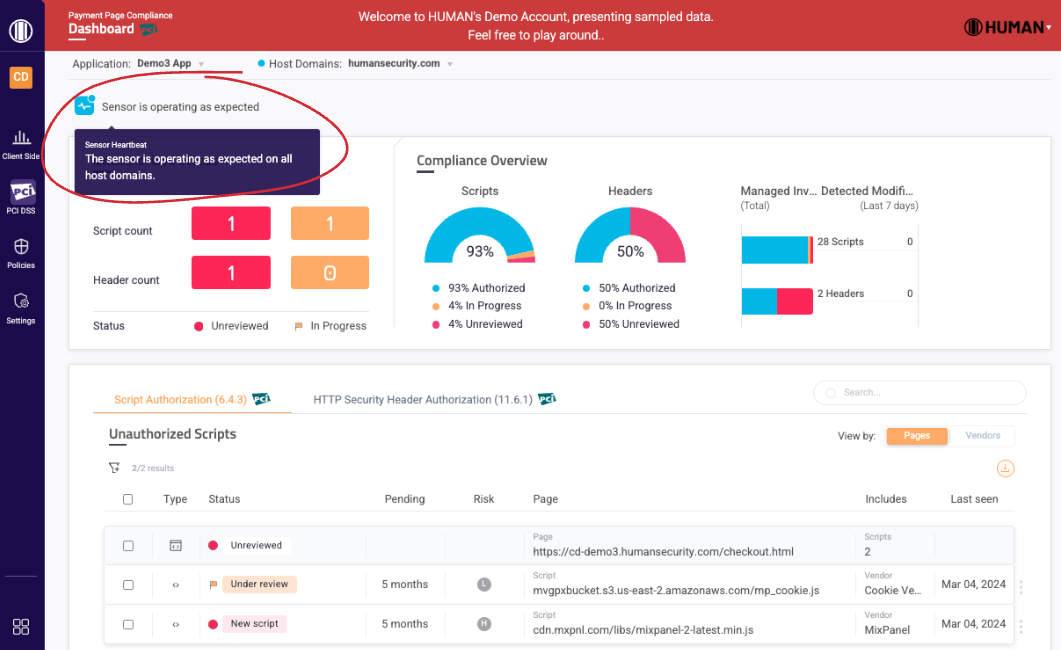This screenshot has height=650, width=1061.
Task: Open kebab menu for mixpanel row
Action: click(1020, 627)
